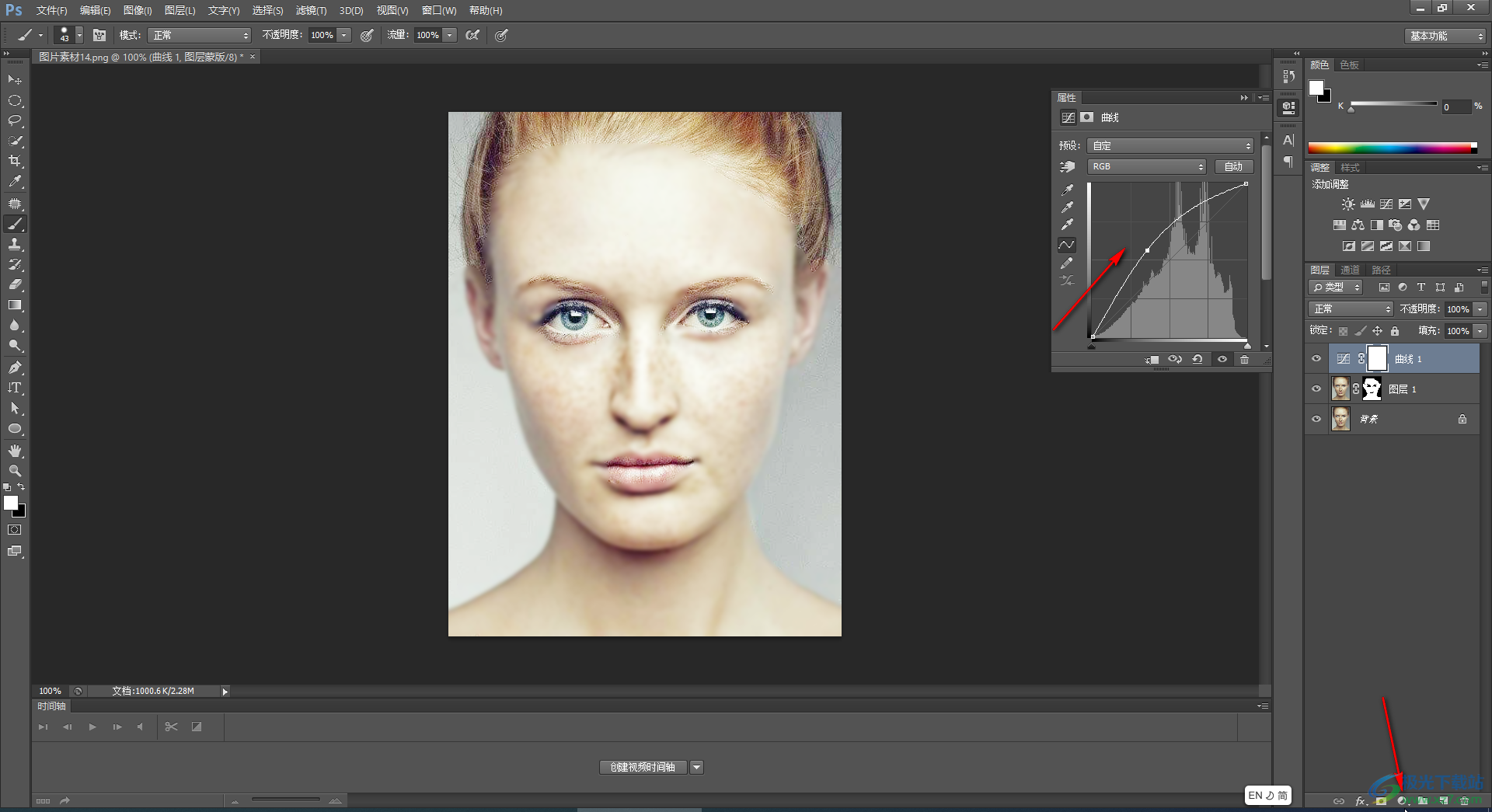1492x812 pixels.
Task: Click the reset adjustment icon in Properties panel
Action: click(1197, 359)
